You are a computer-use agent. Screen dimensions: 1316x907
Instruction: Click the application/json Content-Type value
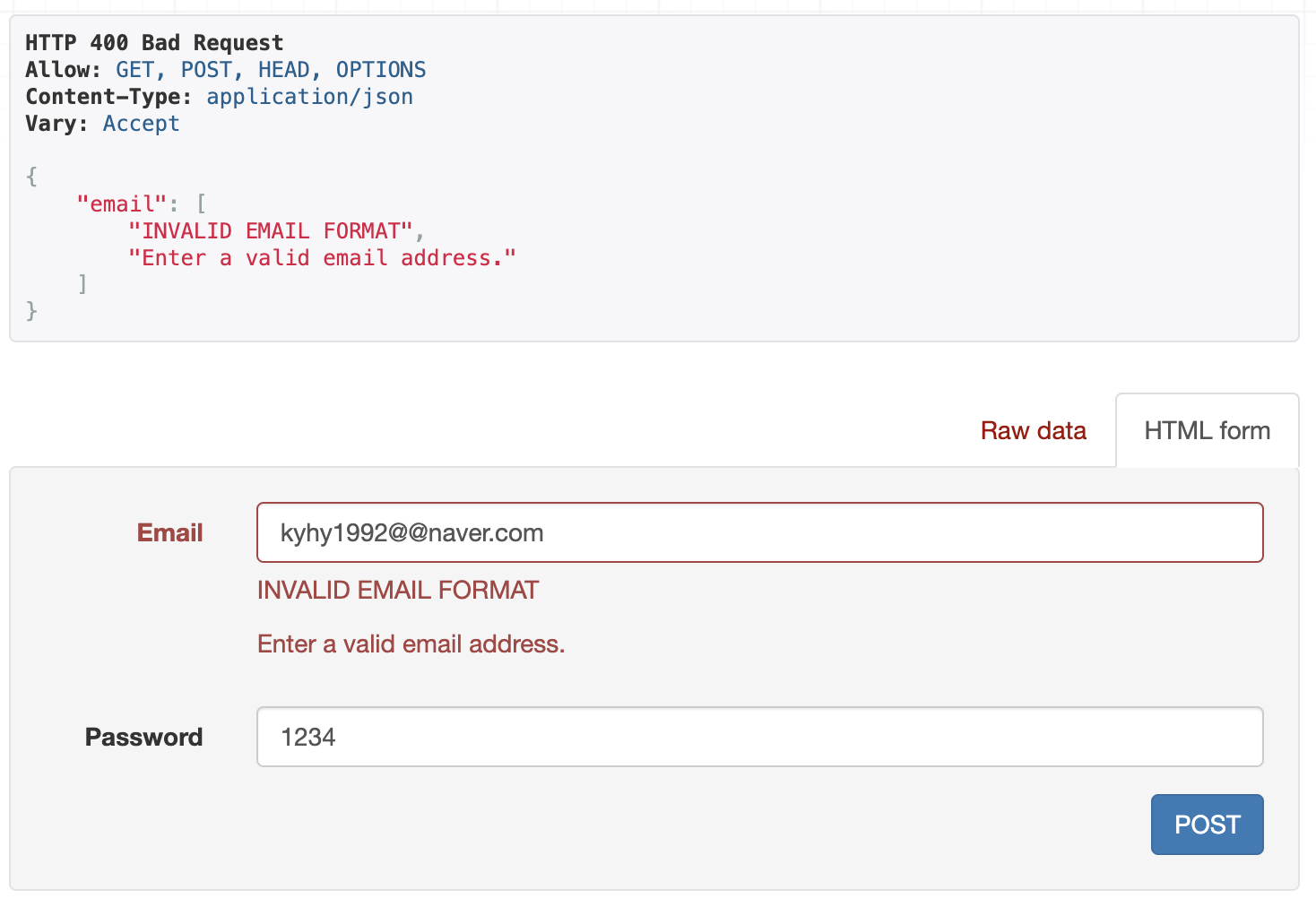point(309,97)
